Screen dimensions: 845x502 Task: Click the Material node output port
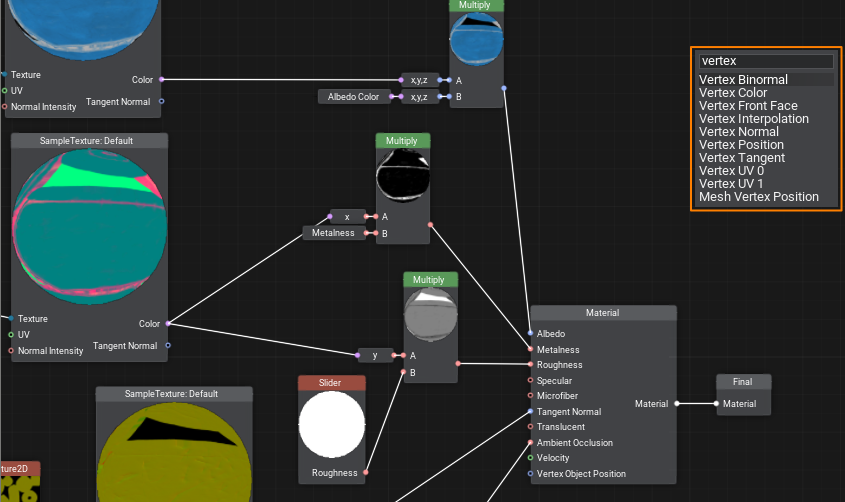[x=677, y=404]
